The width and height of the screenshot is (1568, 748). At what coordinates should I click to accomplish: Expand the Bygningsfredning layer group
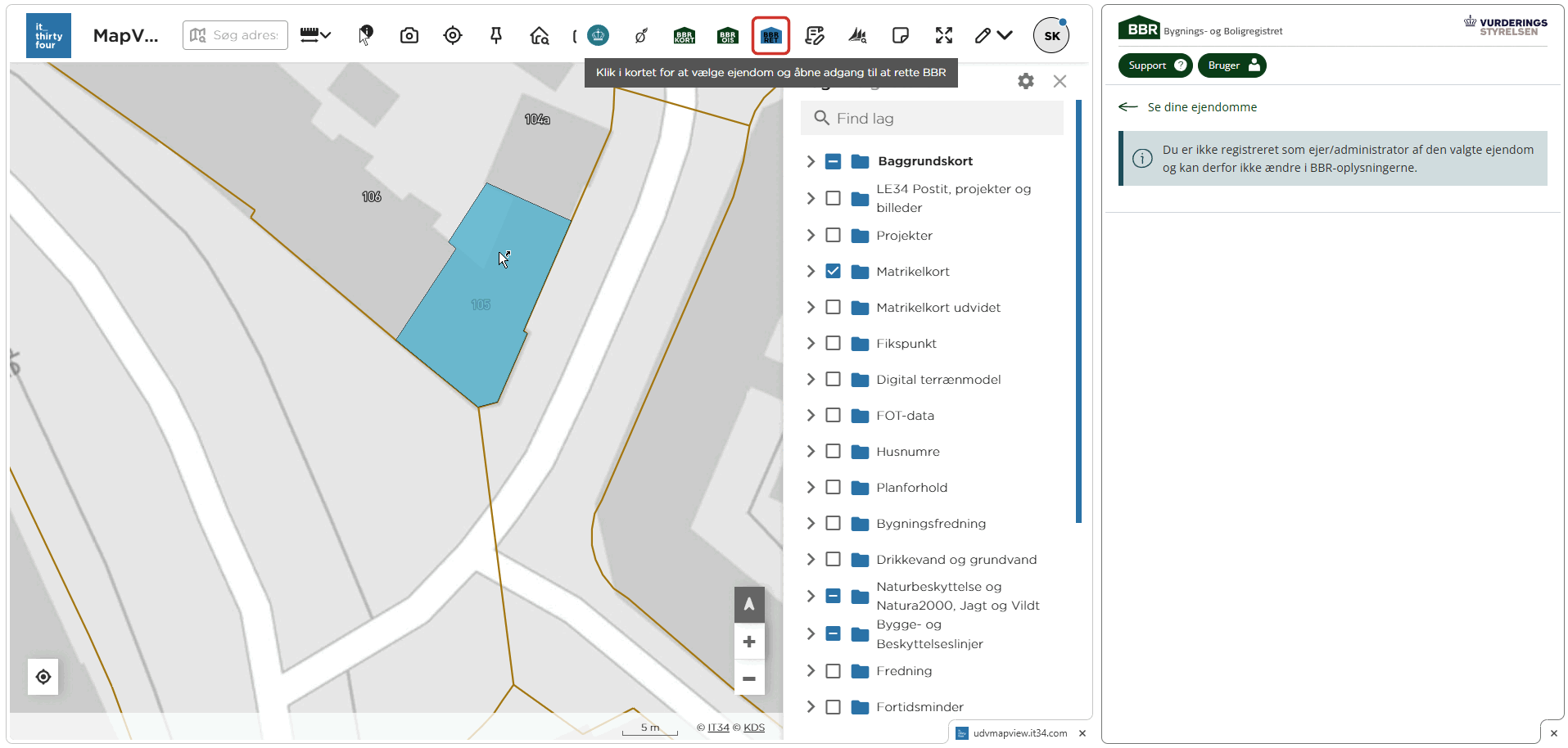pyautogui.click(x=811, y=523)
